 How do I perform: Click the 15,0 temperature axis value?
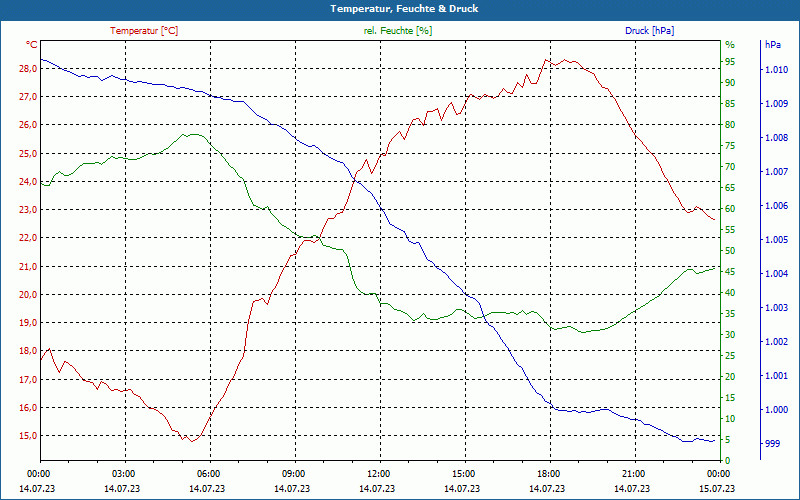[28, 436]
